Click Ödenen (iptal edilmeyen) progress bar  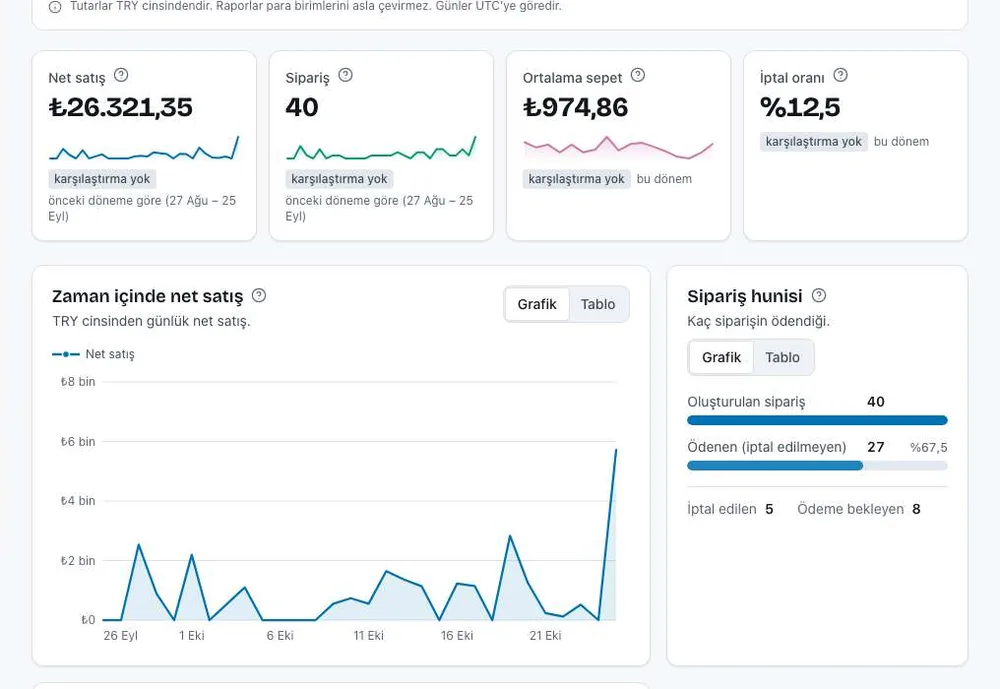point(817,466)
